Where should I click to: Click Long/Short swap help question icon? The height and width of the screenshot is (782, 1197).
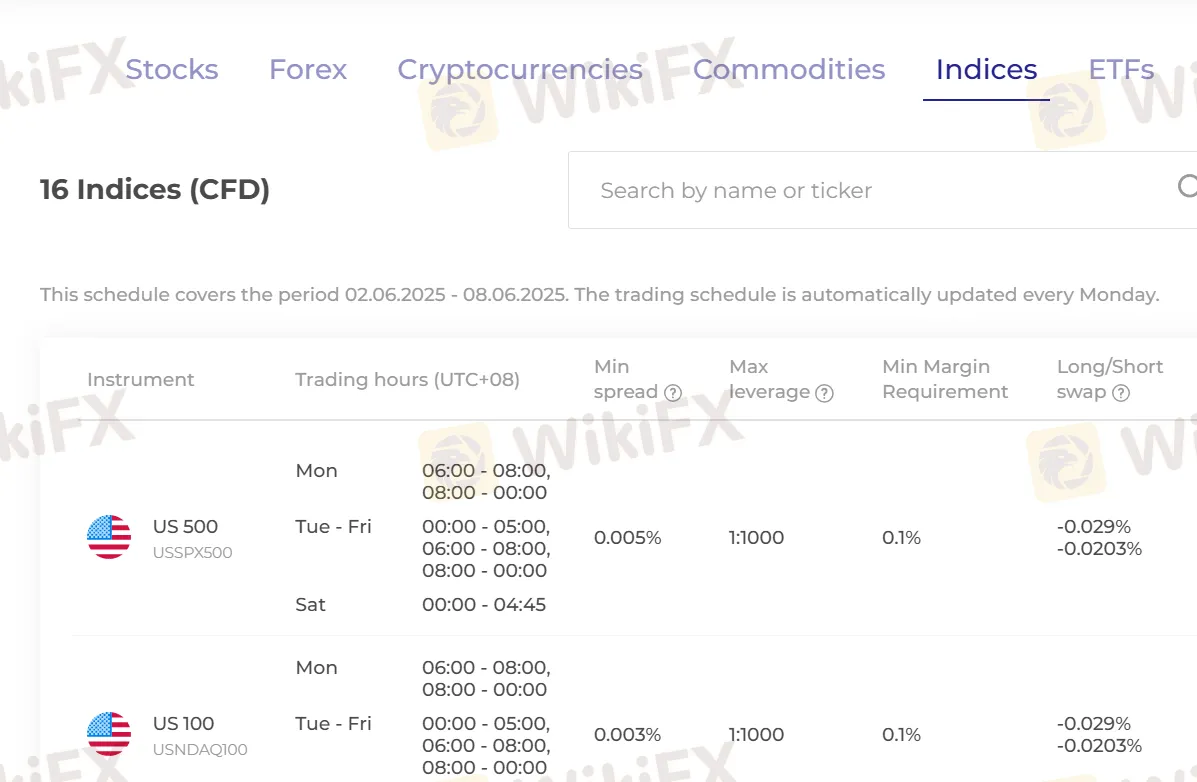click(x=1121, y=393)
